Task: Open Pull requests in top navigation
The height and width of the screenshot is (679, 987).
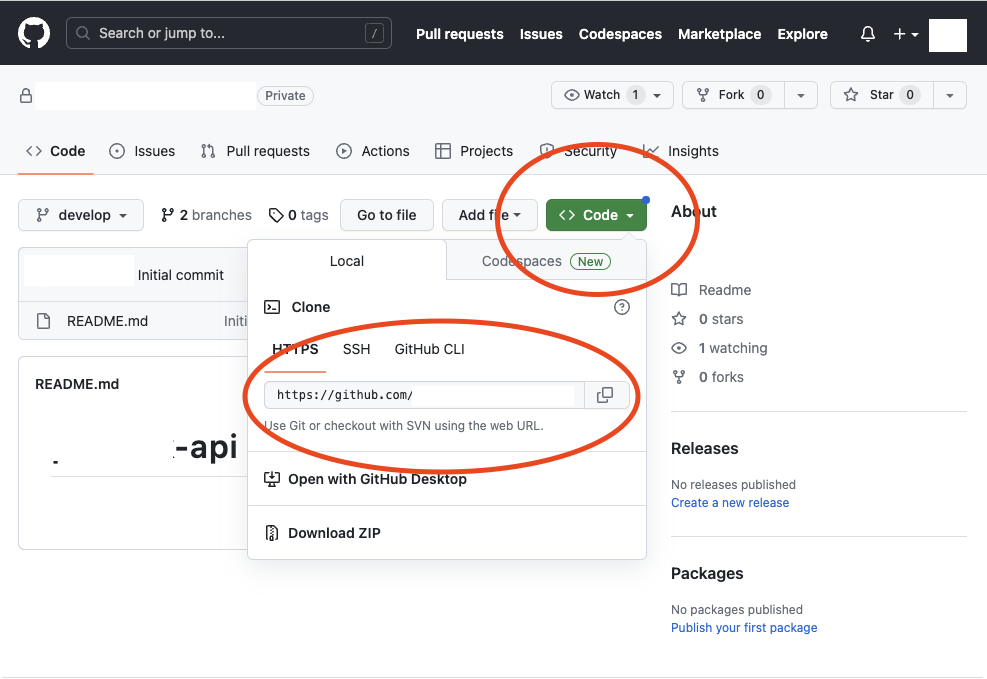Action: tap(460, 34)
